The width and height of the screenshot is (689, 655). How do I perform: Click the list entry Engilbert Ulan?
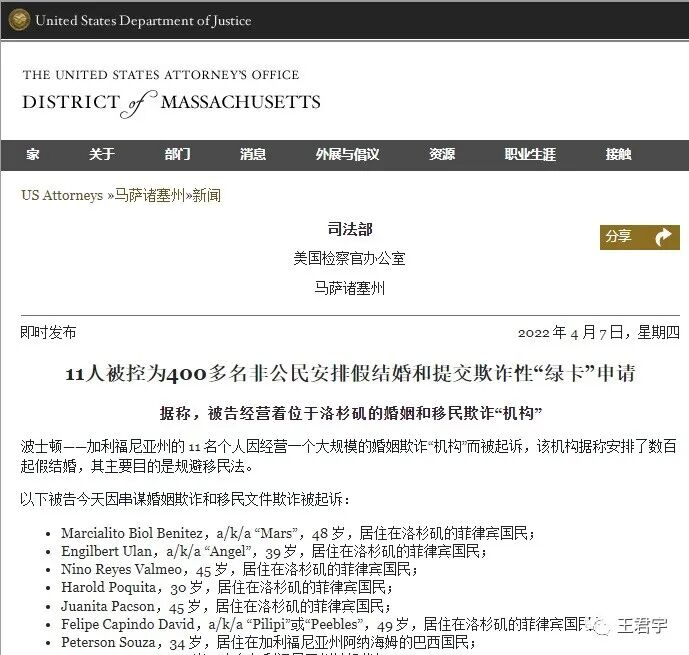coord(274,551)
